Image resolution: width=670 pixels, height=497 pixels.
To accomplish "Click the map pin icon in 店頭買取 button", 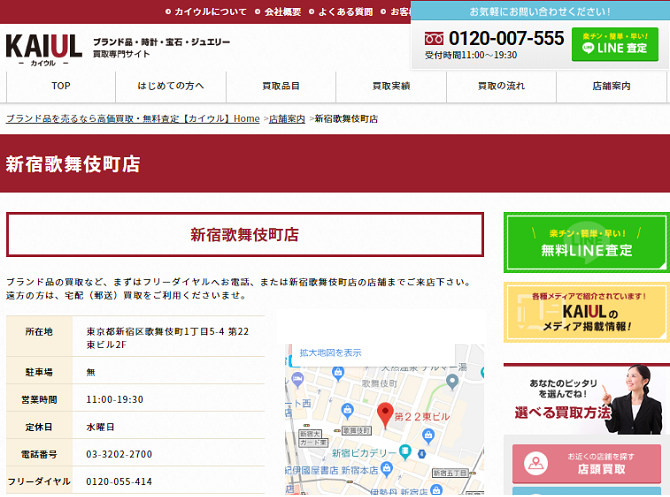I will pos(536,463).
